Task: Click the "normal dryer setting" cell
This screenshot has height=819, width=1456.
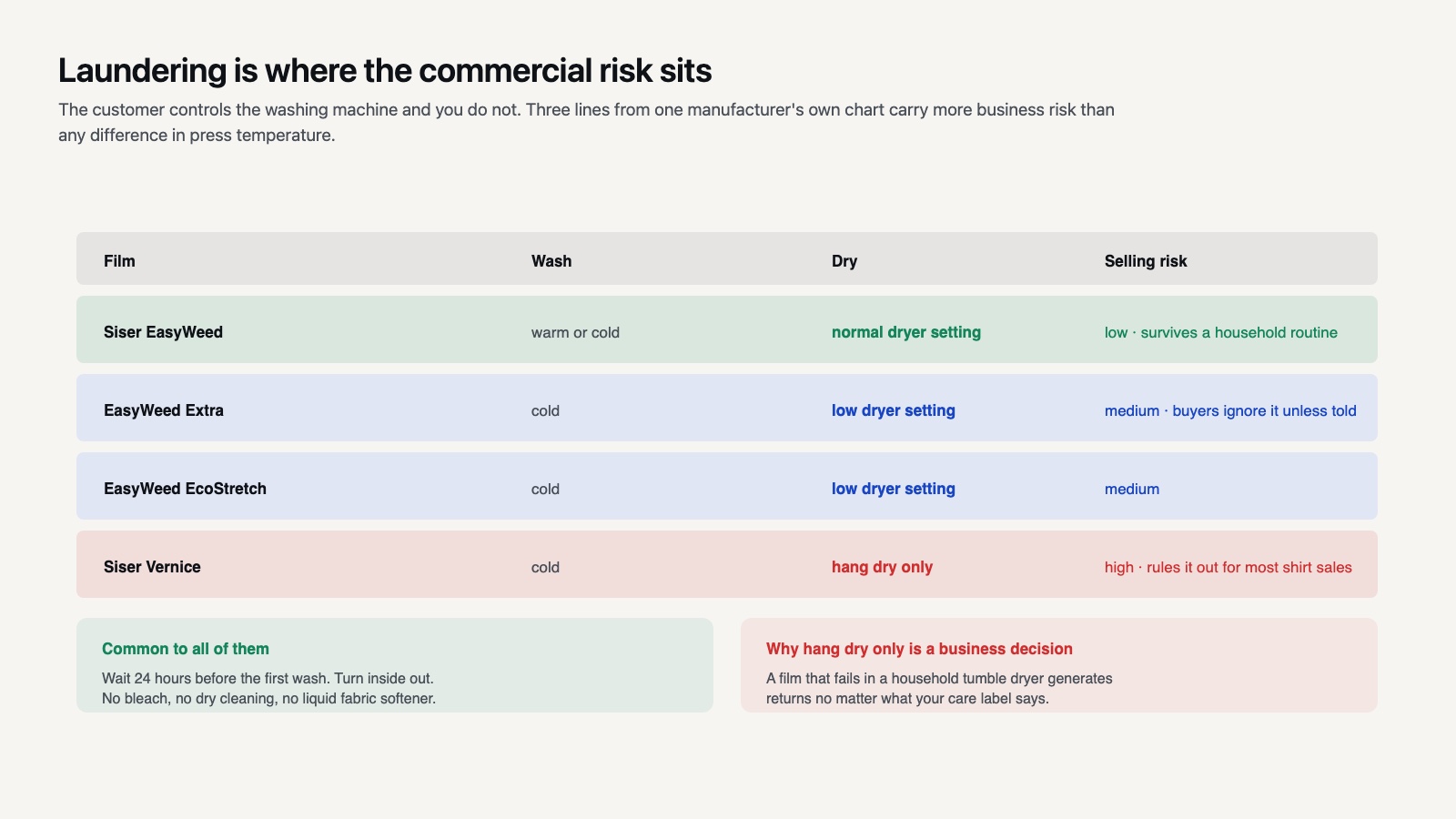Action: 906,332
